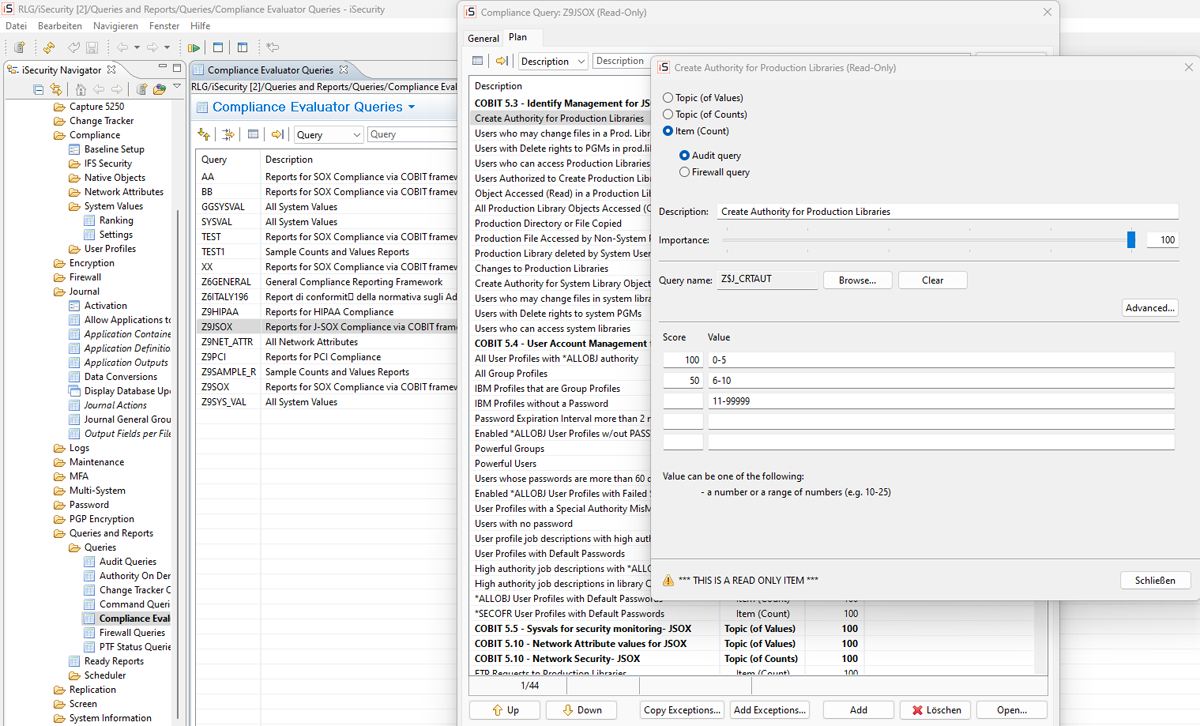Open the Navigieren menu
Viewport: 1200px width, 726px height.
click(x=116, y=26)
